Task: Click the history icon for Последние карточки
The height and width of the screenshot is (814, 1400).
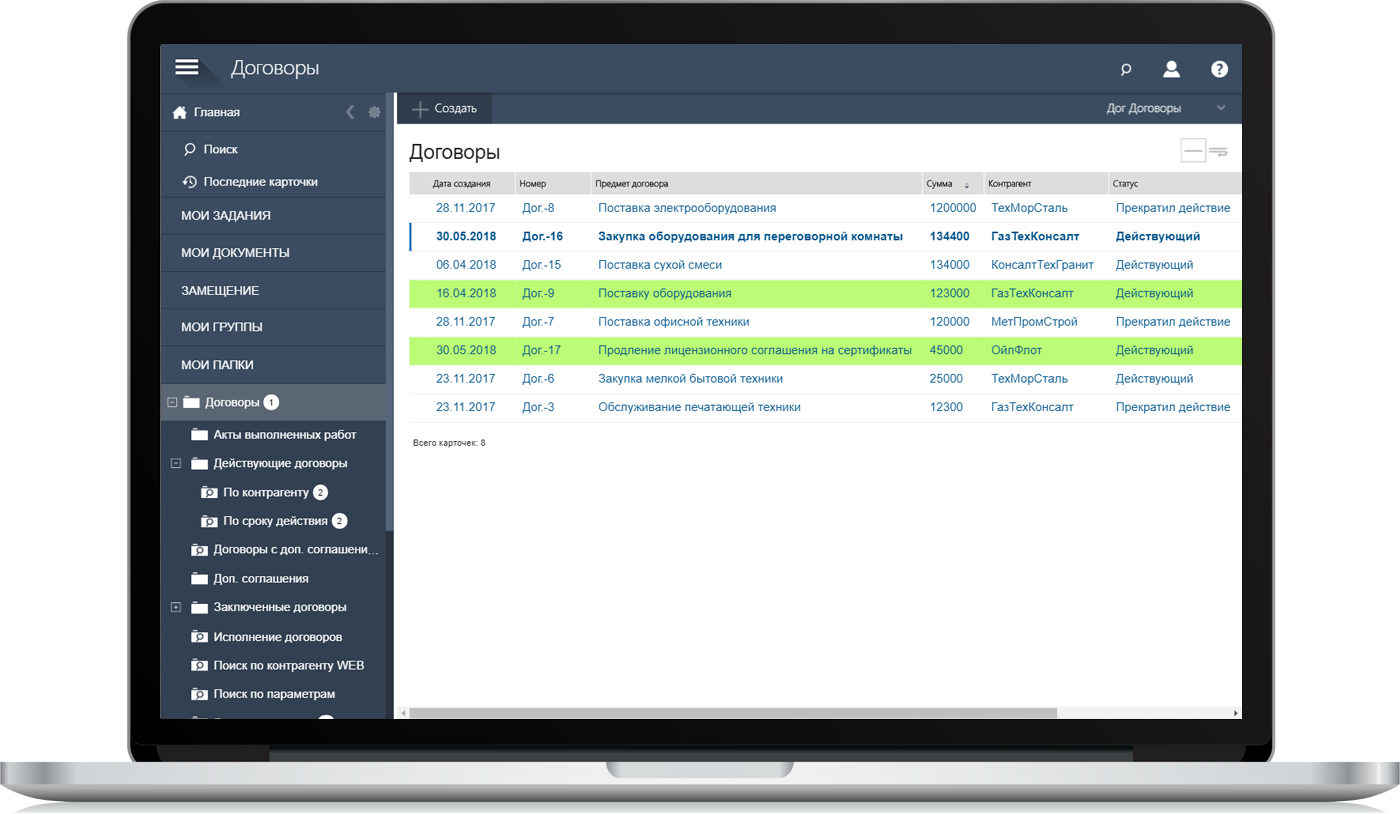Action: pos(190,182)
